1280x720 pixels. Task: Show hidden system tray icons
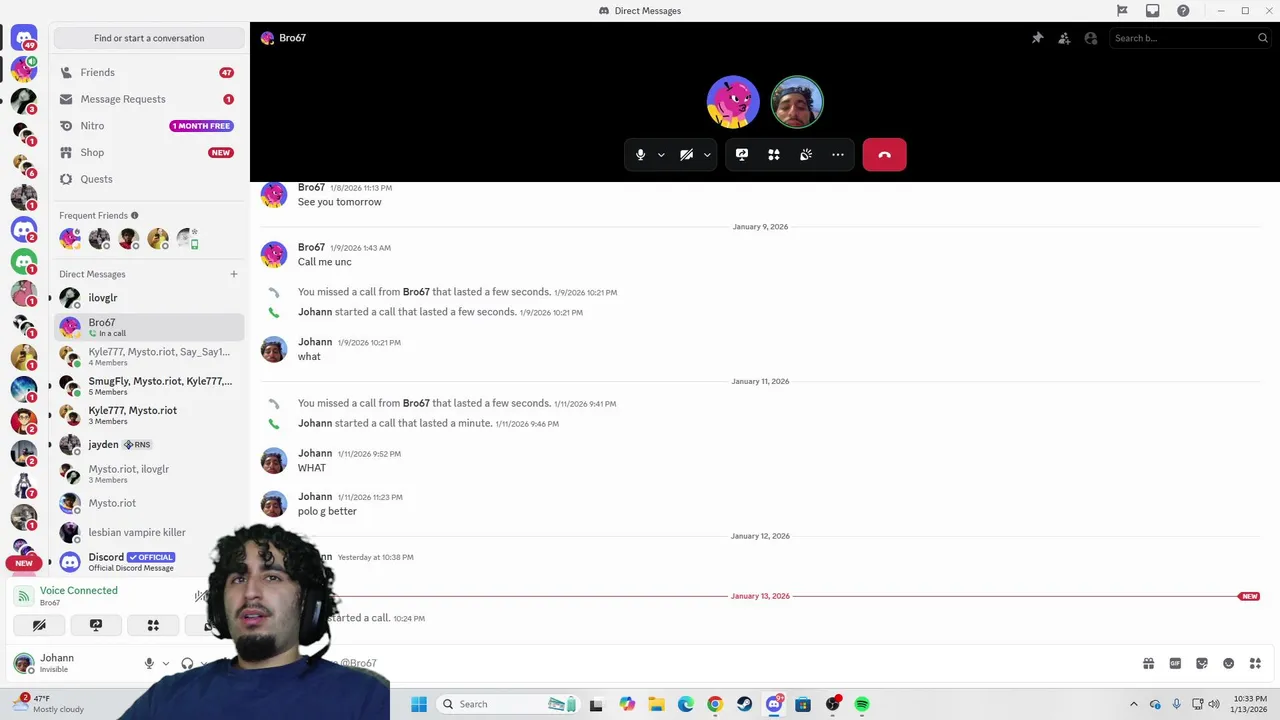pos(1133,704)
